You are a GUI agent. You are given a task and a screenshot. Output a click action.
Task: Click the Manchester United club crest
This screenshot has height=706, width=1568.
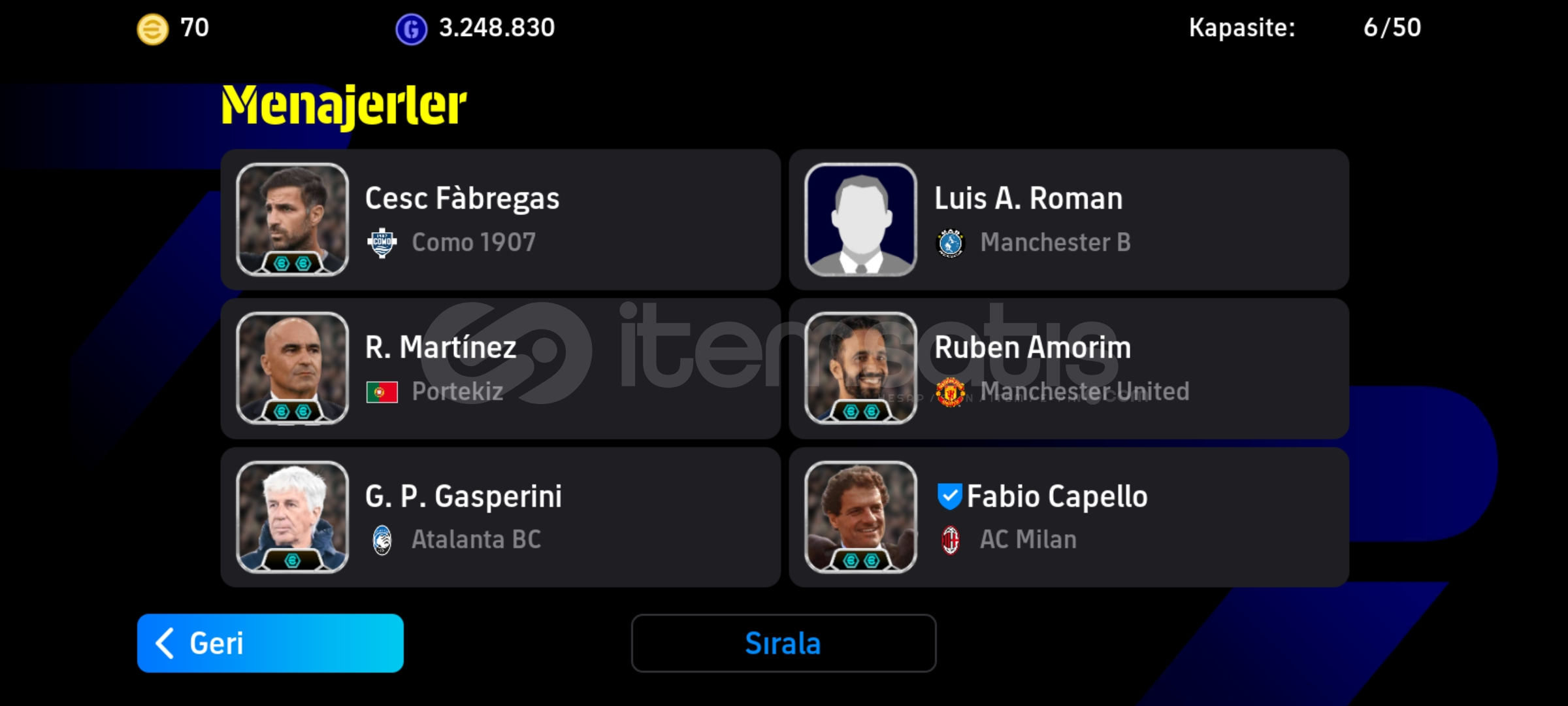point(951,392)
